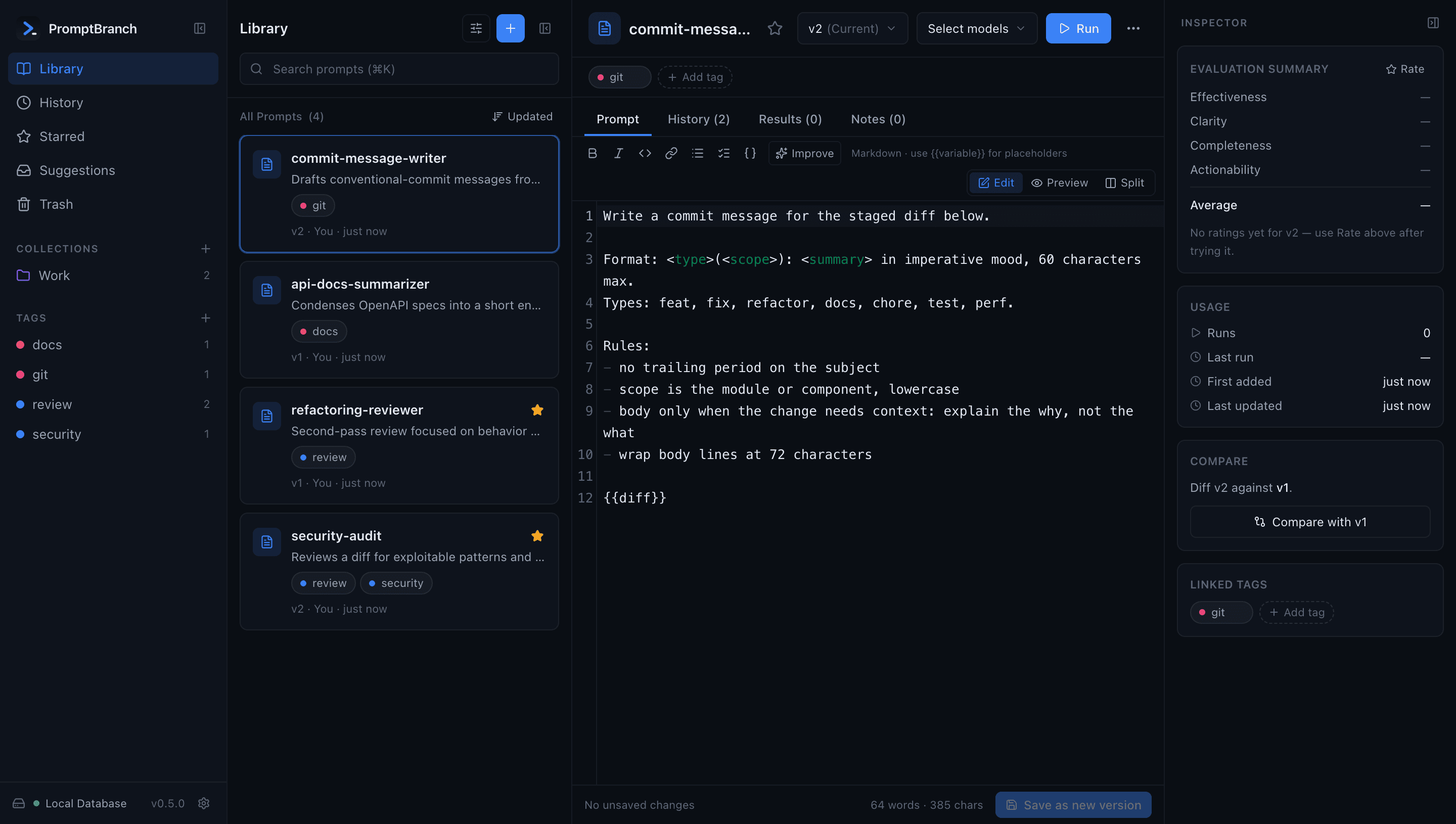This screenshot has width=1456, height=824.
Task: Click the docs tag on api-docs-summarizer card
Action: pyautogui.click(x=318, y=331)
